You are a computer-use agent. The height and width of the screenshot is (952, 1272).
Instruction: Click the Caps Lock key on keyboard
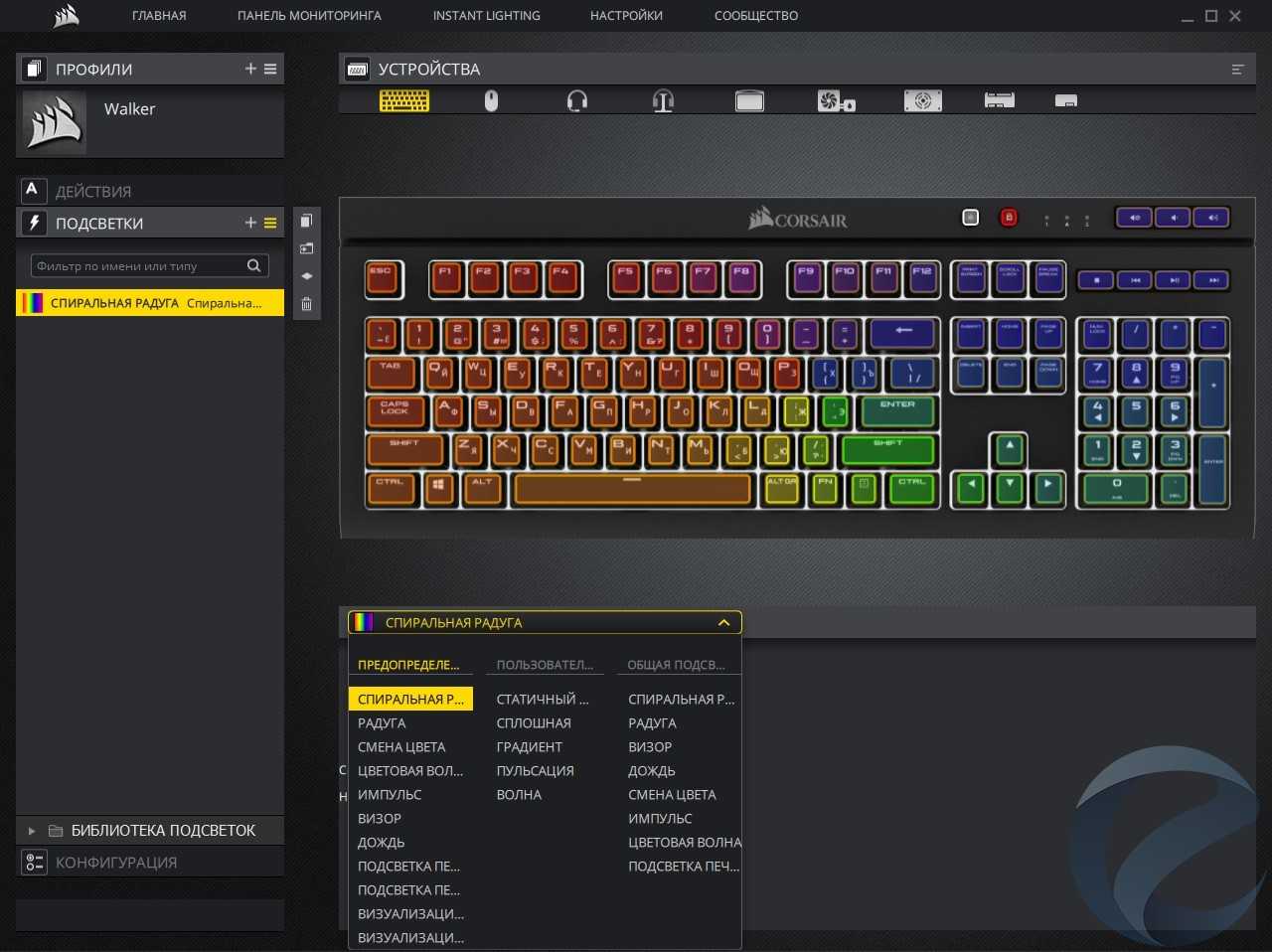[x=395, y=409]
